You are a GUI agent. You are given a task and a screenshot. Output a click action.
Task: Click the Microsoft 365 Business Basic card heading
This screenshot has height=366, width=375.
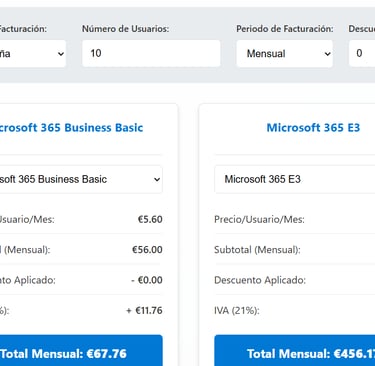coord(71,128)
